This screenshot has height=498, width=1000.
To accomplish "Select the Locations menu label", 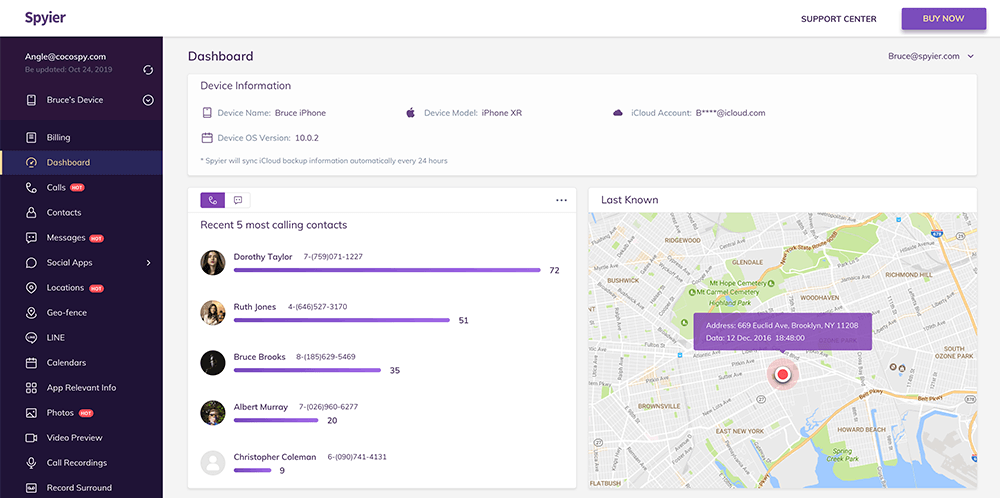I will [65, 288].
